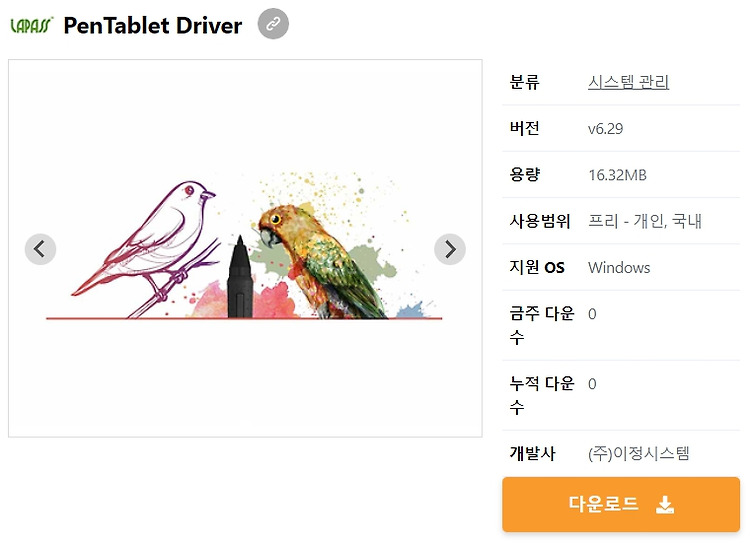Copy the page link with chain icon
This screenshot has height=543, width=750.
[x=273, y=23]
